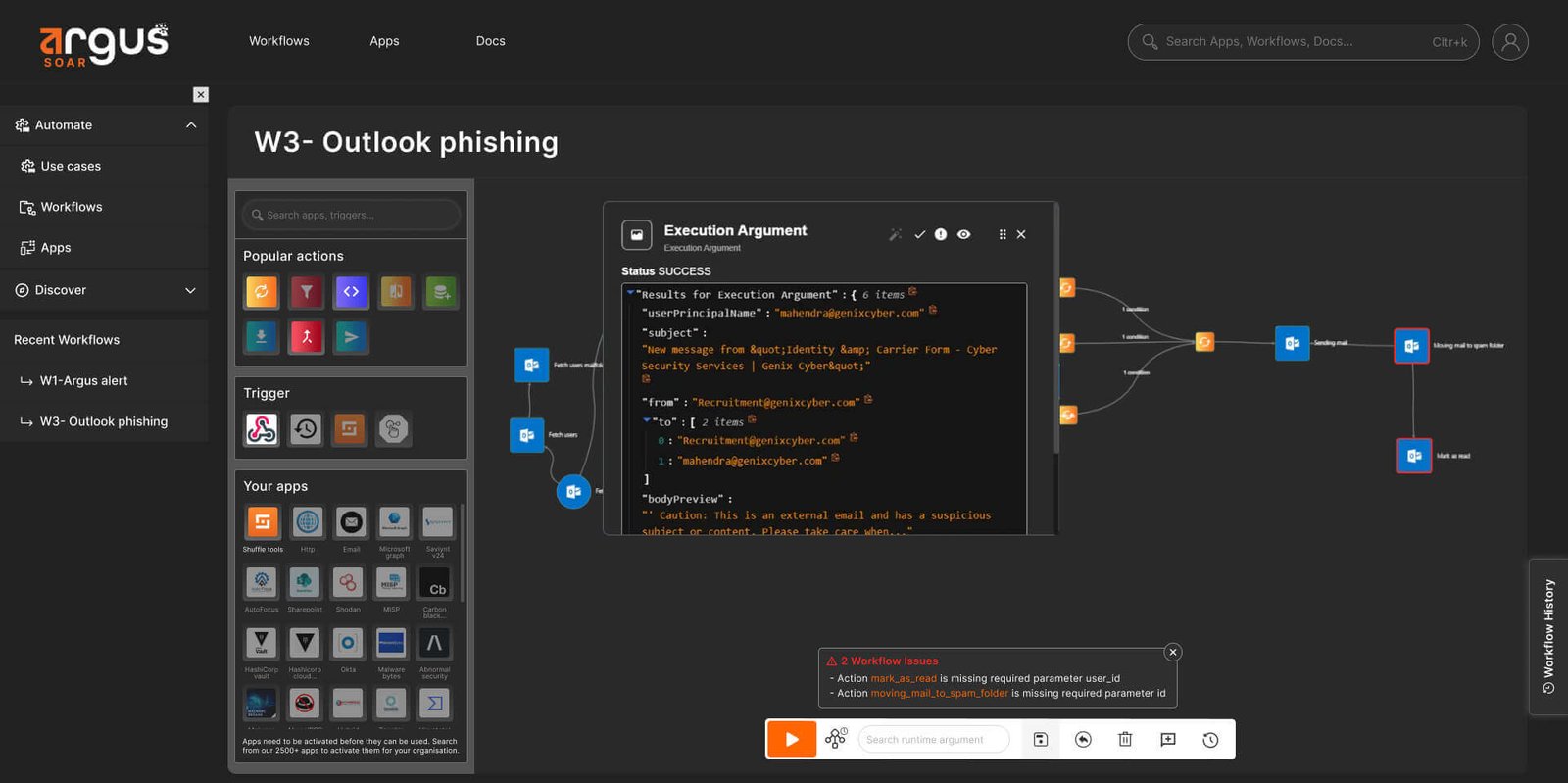The height and width of the screenshot is (783, 1568).
Task: Open the Docs top navigation item
Action: (491, 41)
